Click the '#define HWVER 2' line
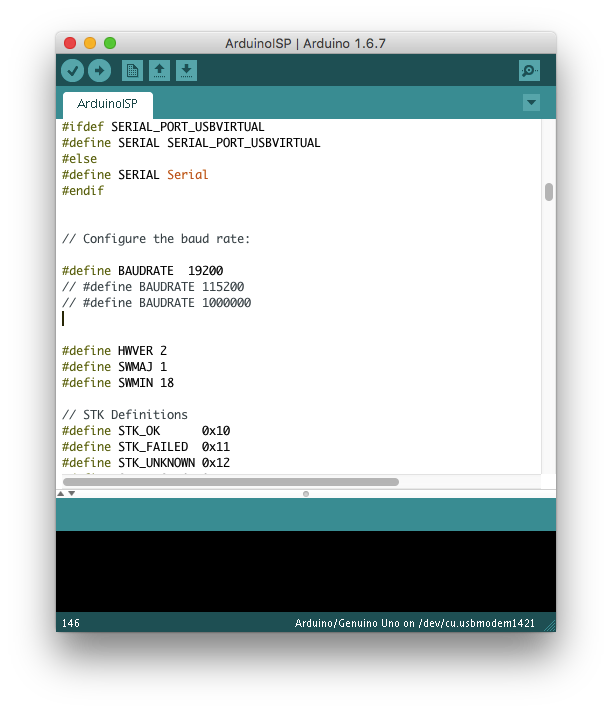Screen dimensions: 612x712 click(x=114, y=351)
